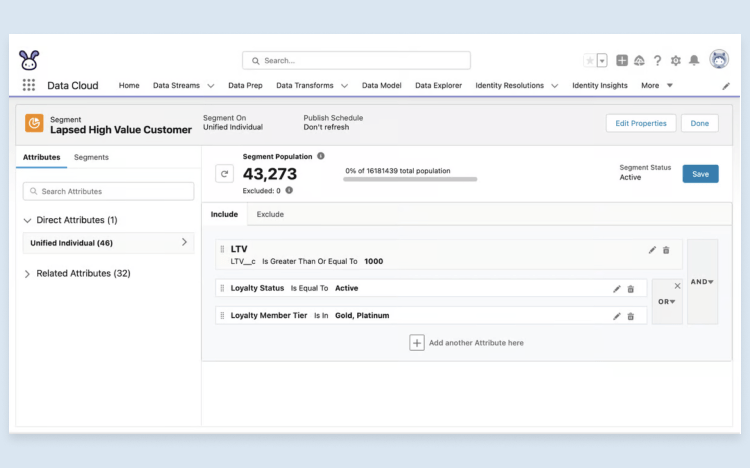Open the Identity Insights tab
Viewport: 750px width, 468px height.
600,85
